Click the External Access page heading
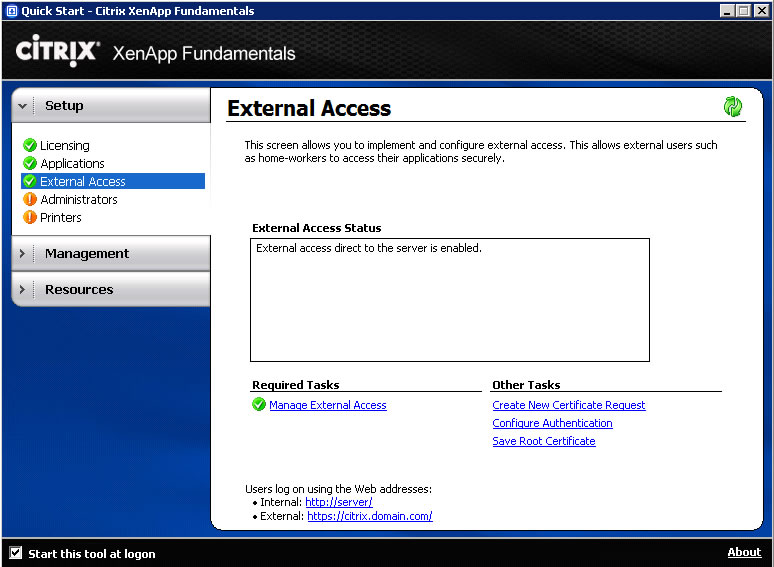The width and height of the screenshot is (774, 567). coord(309,108)
